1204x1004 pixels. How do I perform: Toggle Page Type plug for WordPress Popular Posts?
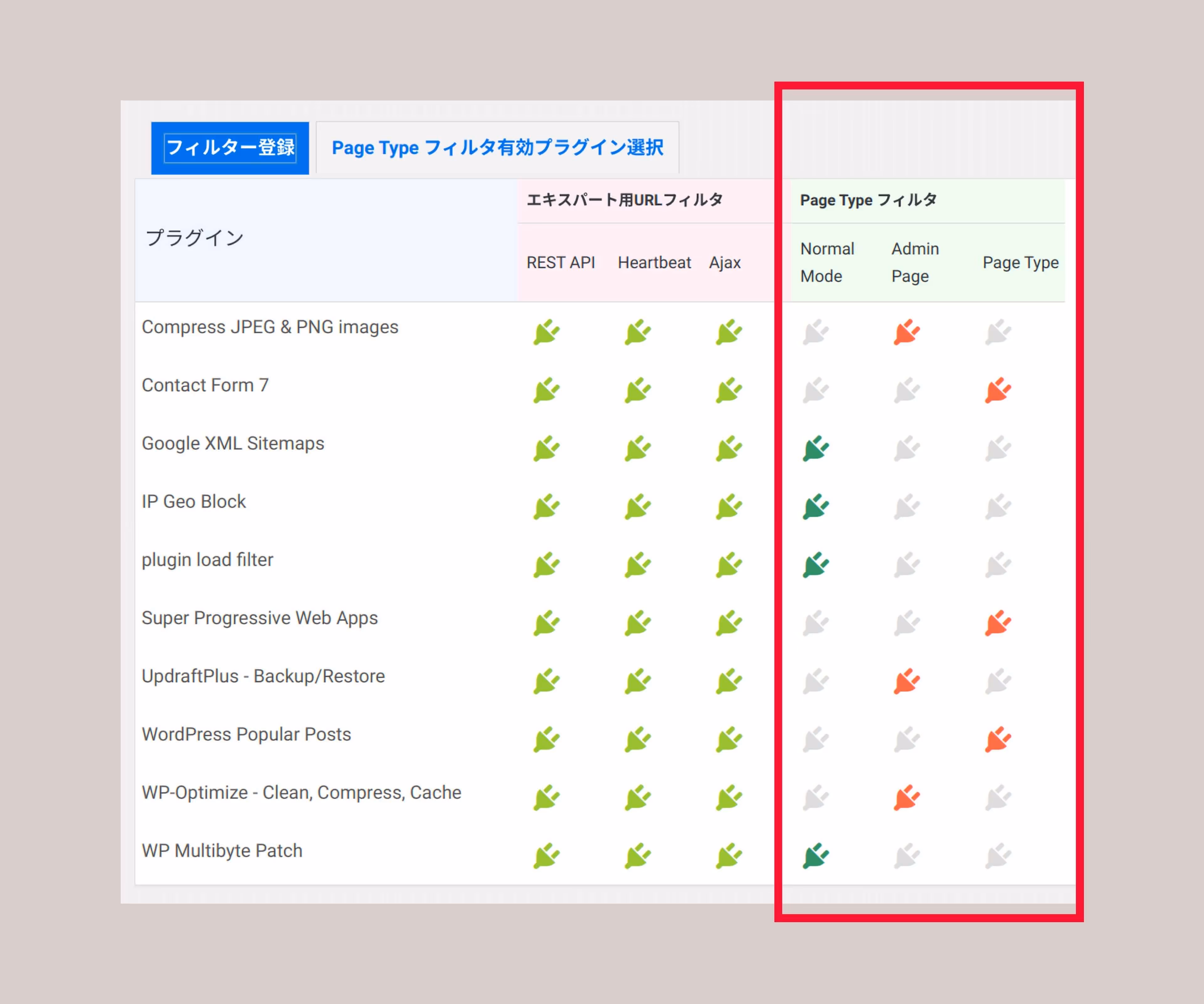[x=998, y=740]
